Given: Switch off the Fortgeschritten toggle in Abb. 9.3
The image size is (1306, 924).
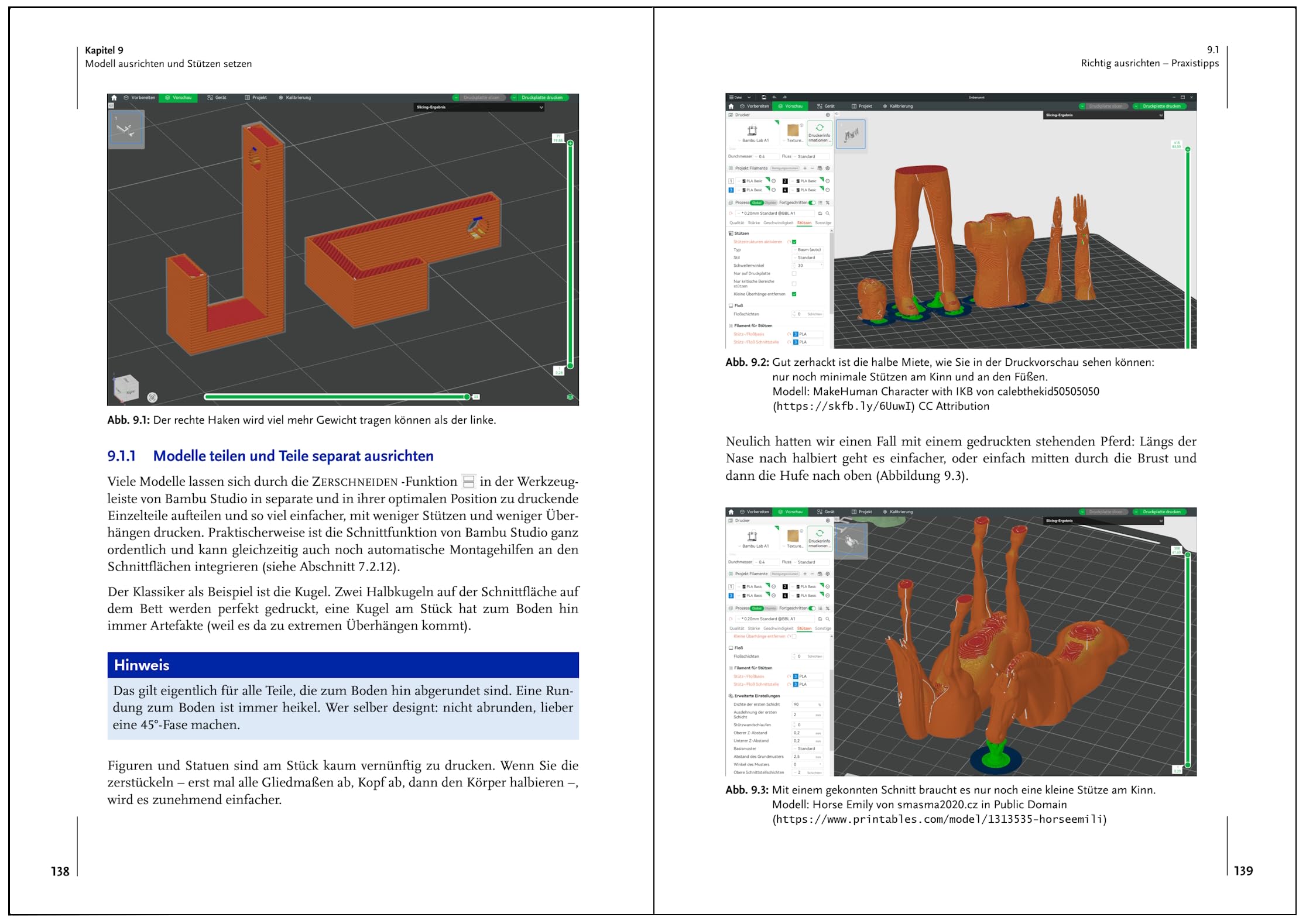Looking at the screenshot, I should click(812, 609).
